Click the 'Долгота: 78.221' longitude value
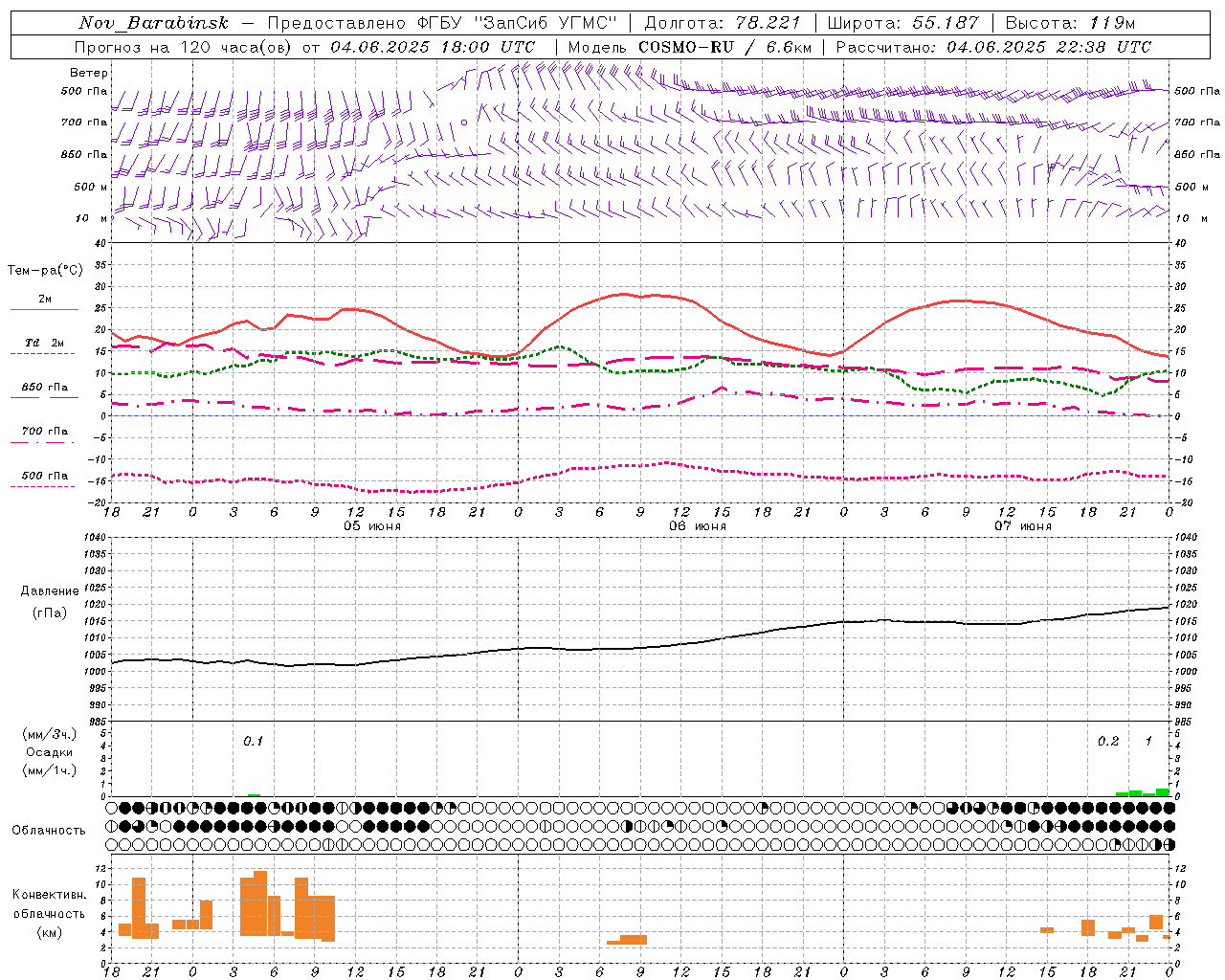This screenshot has height=980, width=1225. 723,23
